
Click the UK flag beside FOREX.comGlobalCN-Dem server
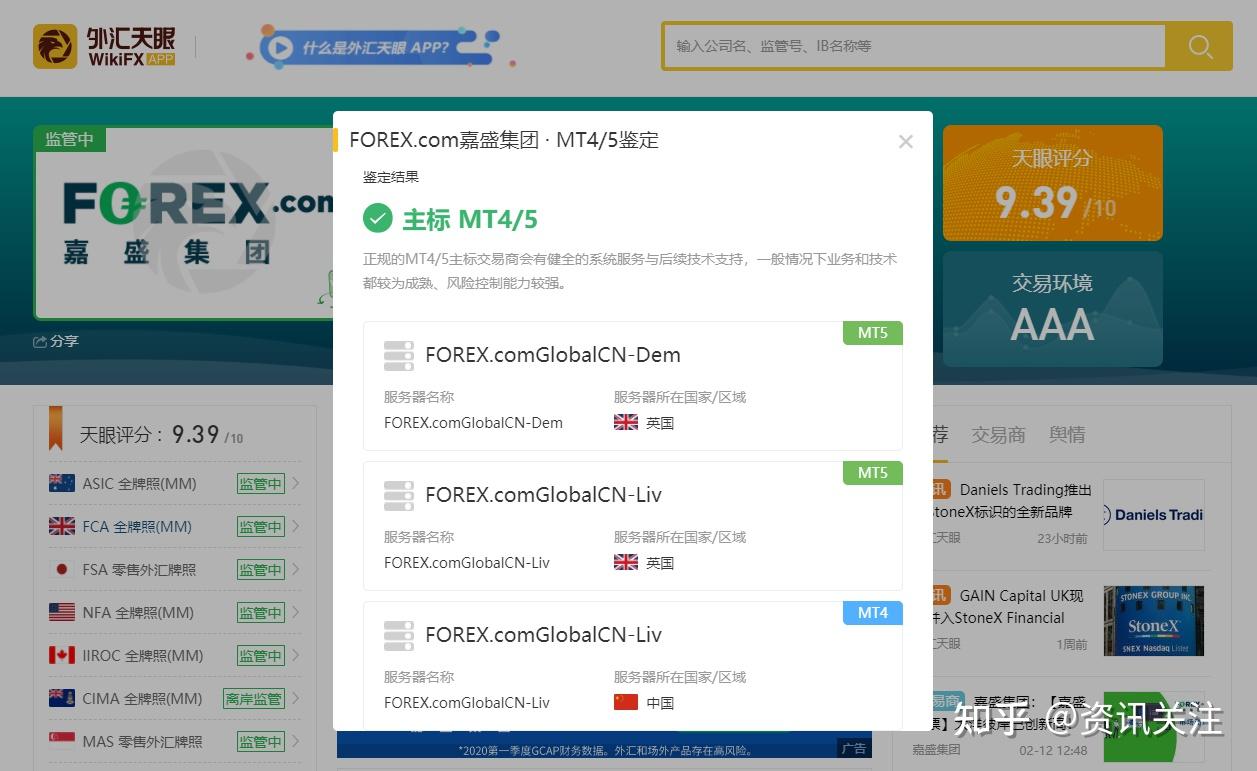click(x=626, y=422)
